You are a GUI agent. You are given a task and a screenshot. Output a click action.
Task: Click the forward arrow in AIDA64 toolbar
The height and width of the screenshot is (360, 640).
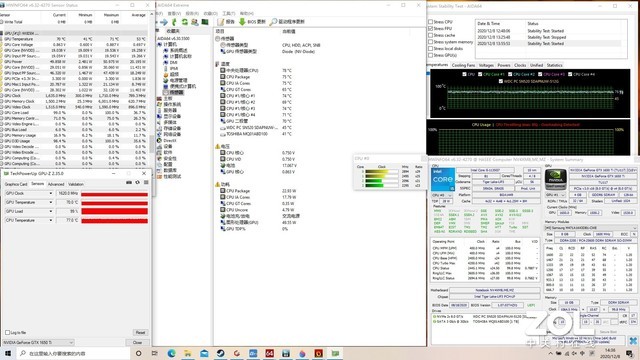coord(164,22)
